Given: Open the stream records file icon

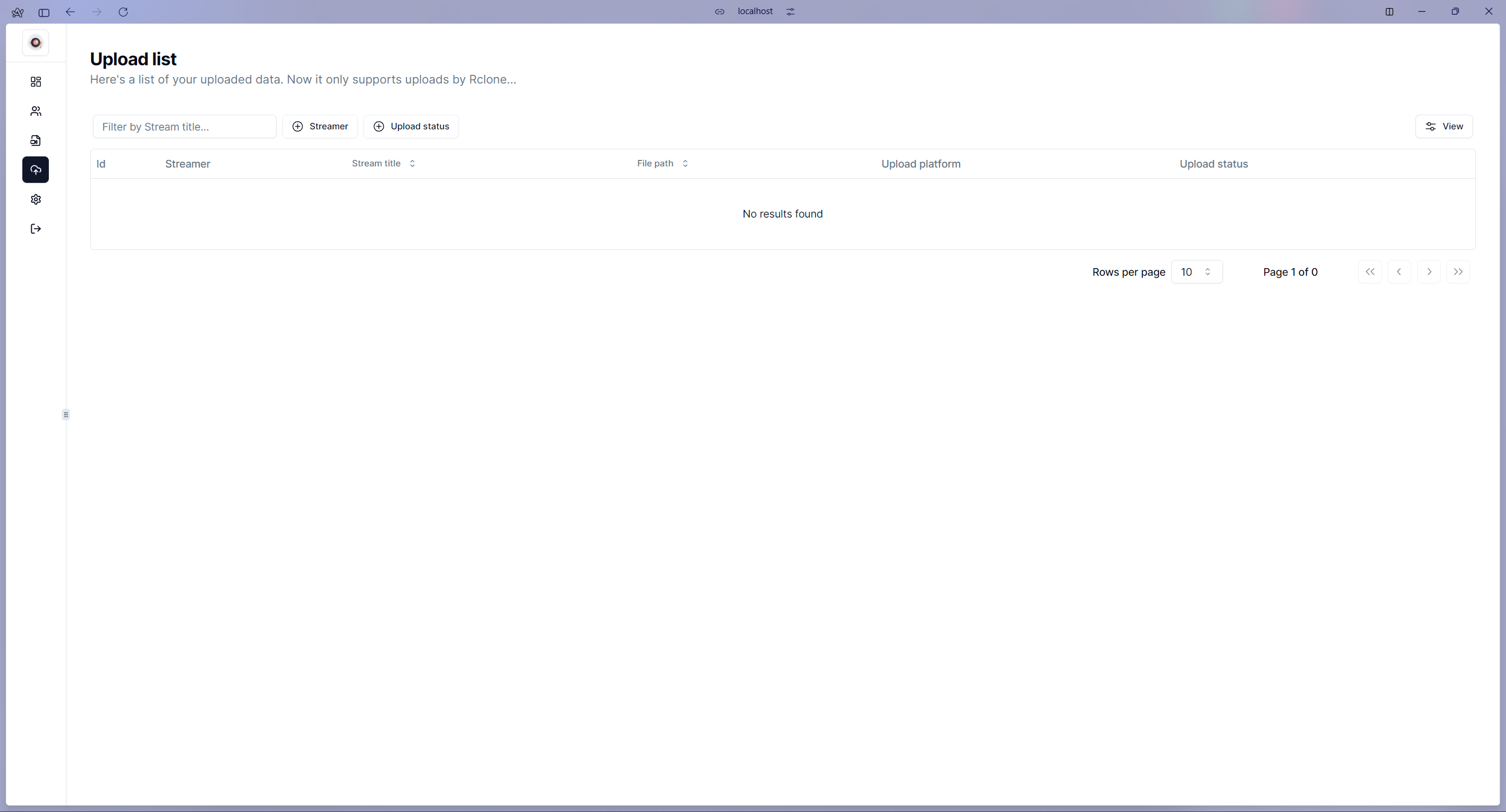Looking at the screenshot, I should coord(36,141).
